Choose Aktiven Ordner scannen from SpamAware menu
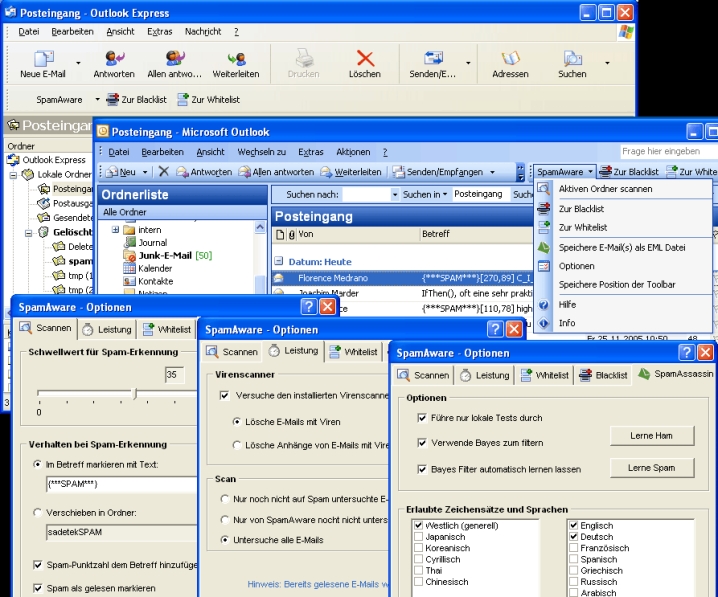Screen dimensions: 718x597 (605, 189)
